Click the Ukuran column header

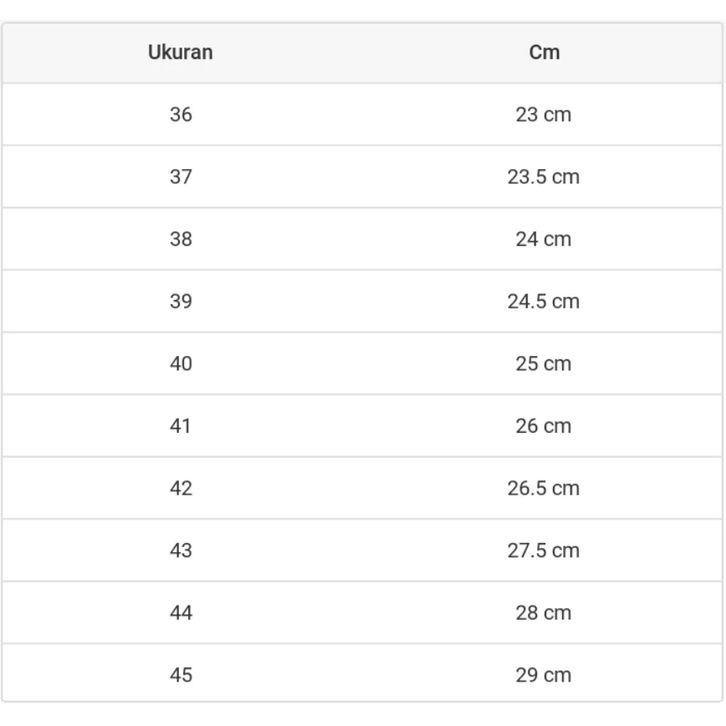click(180, 52)
